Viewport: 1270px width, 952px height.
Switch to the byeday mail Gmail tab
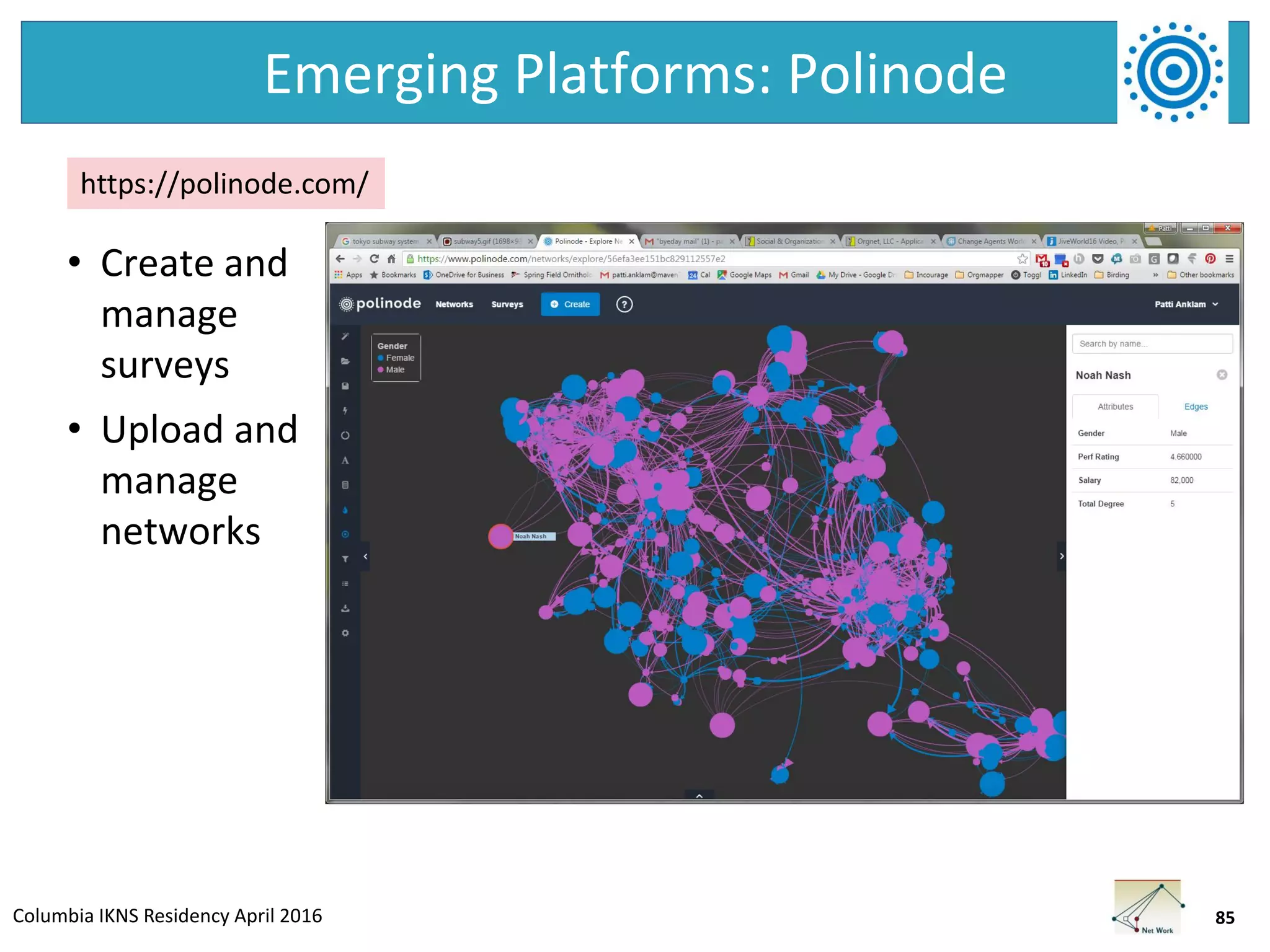pyautogui.click(x=690, y=242)
